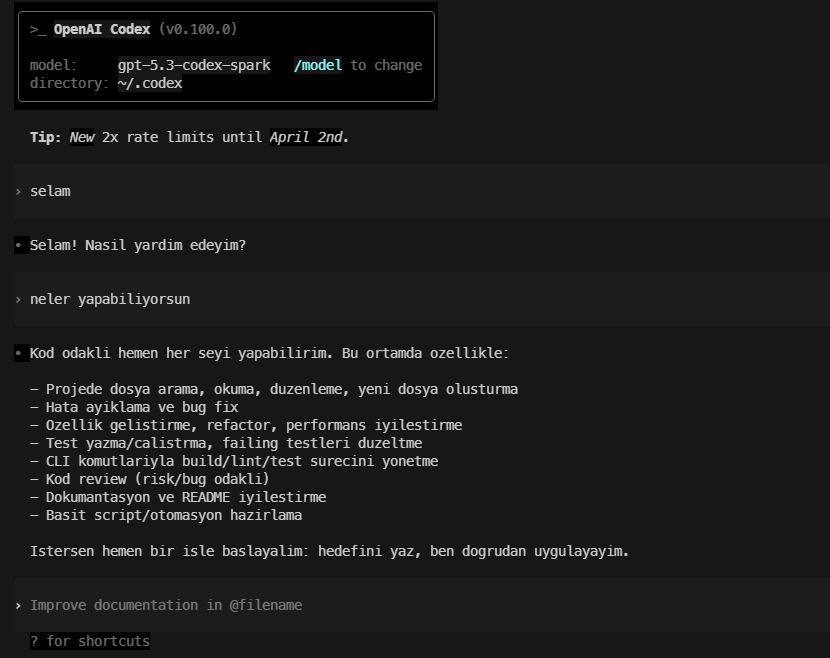This screenshot has width=830, height=658.
Task: Click the line 'Basit script/otomasyon hazirlama'
Action: coord(166,515)
